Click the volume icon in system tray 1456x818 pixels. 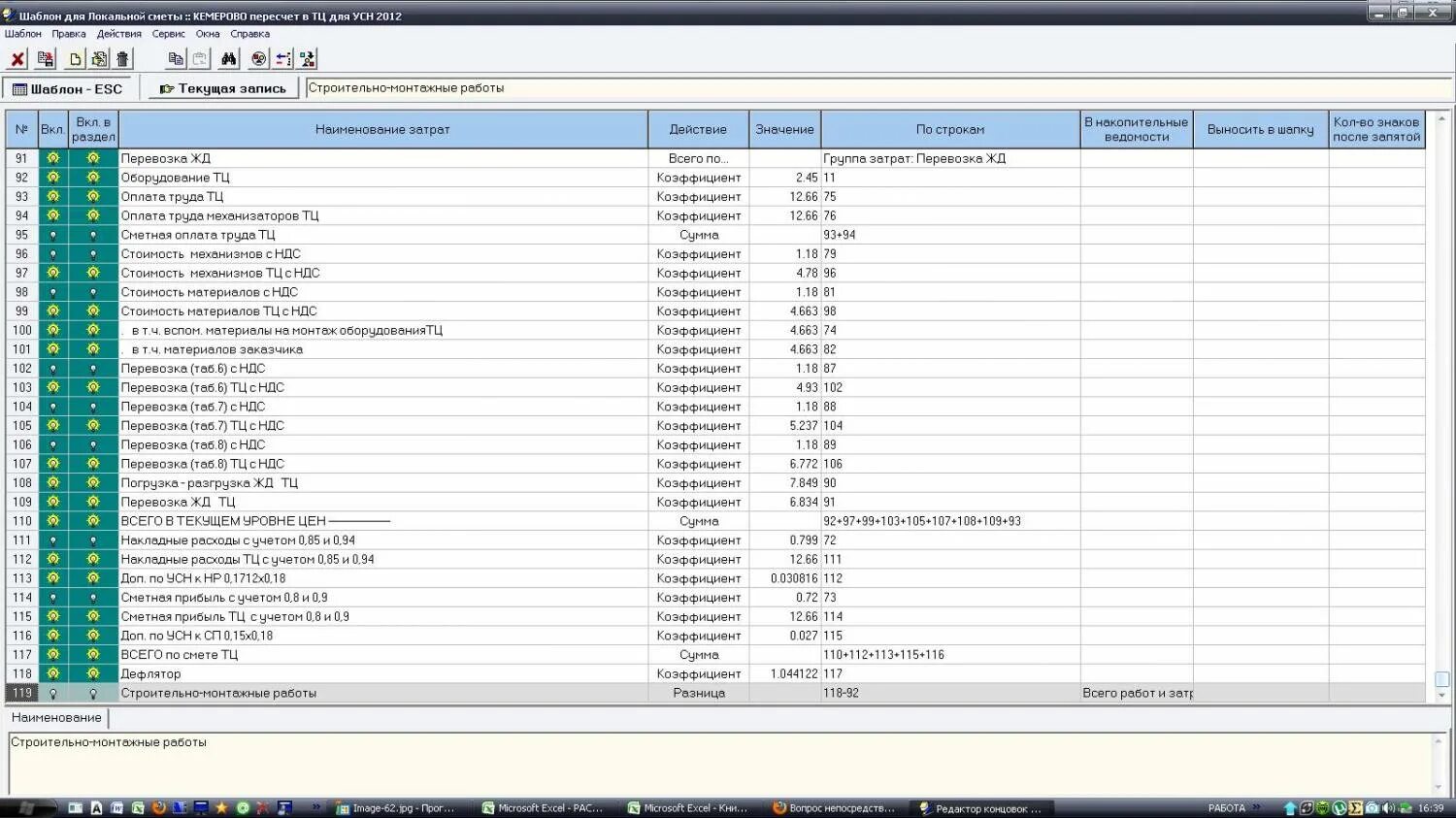tap(1389, 807)
